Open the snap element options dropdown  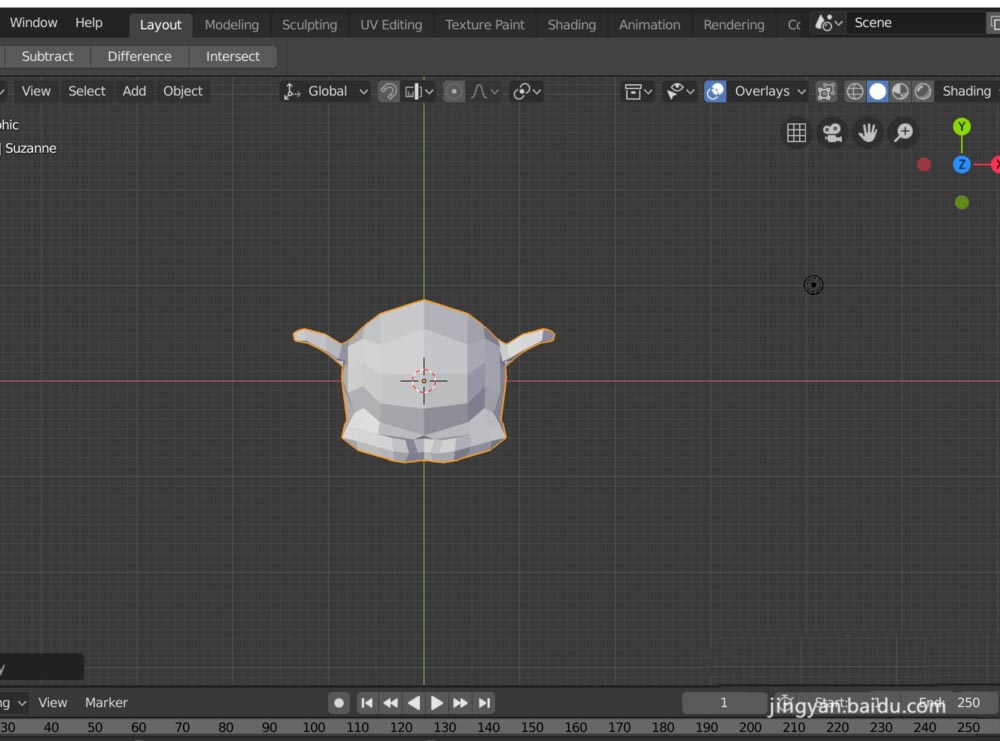pyautogui.click(x=419, y=91)
